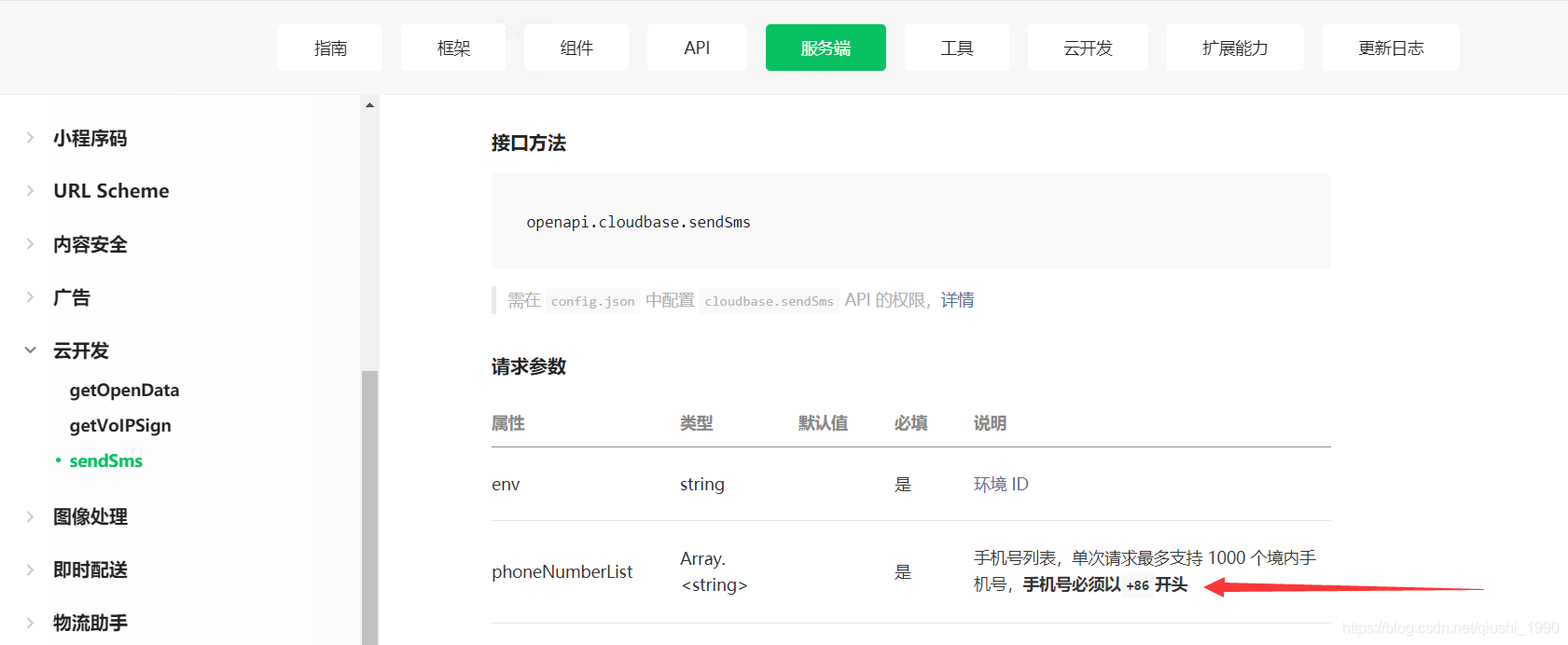Screen dimensions: 1568x645
Task: Click the 请求参数 heading
Action: point(529,366)
